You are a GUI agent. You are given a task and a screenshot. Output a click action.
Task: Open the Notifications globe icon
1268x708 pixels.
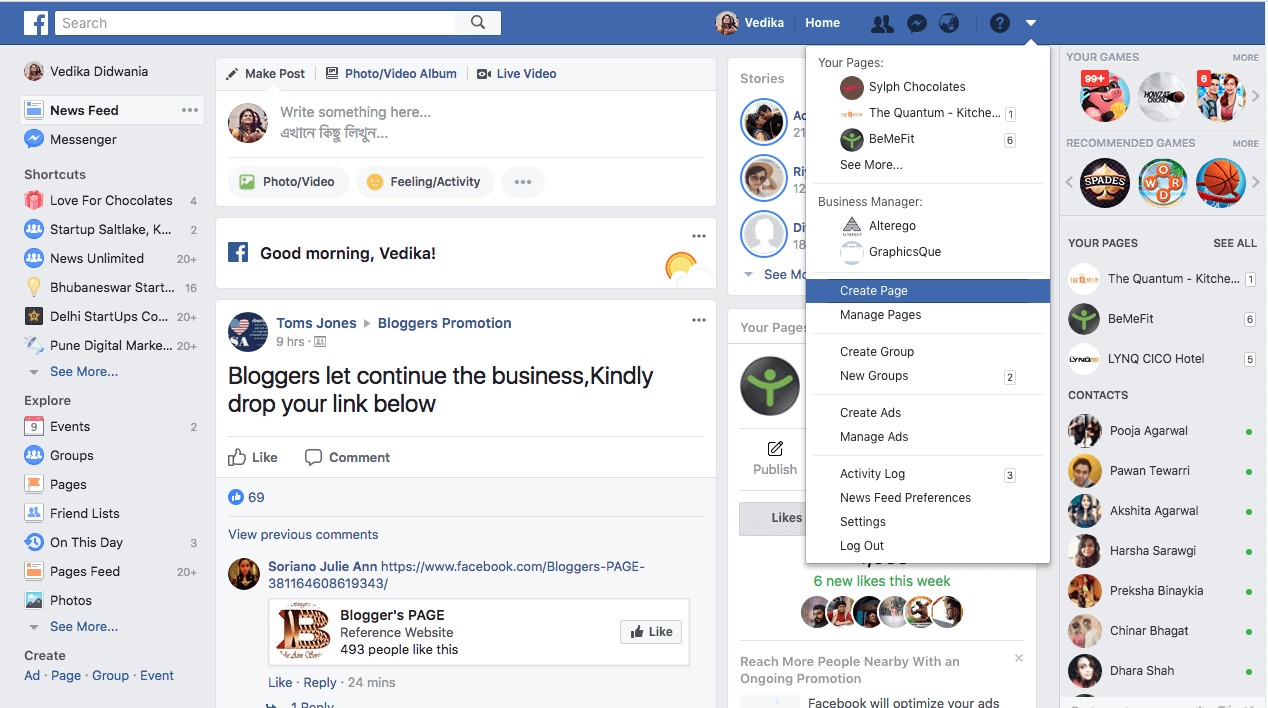point(949,23)
